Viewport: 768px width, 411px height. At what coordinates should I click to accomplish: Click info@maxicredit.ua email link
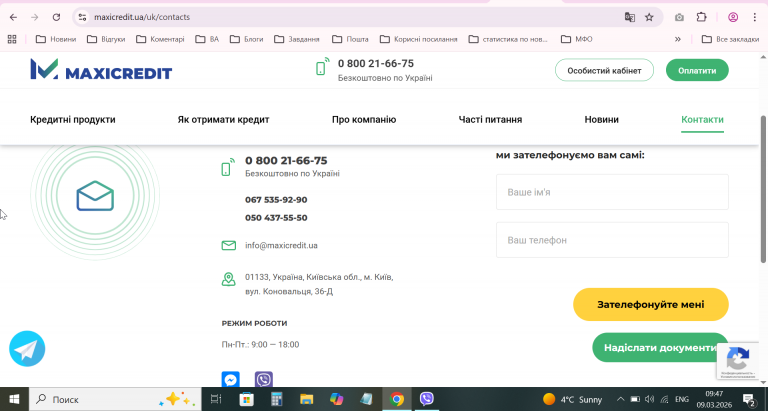click(281, 245)
